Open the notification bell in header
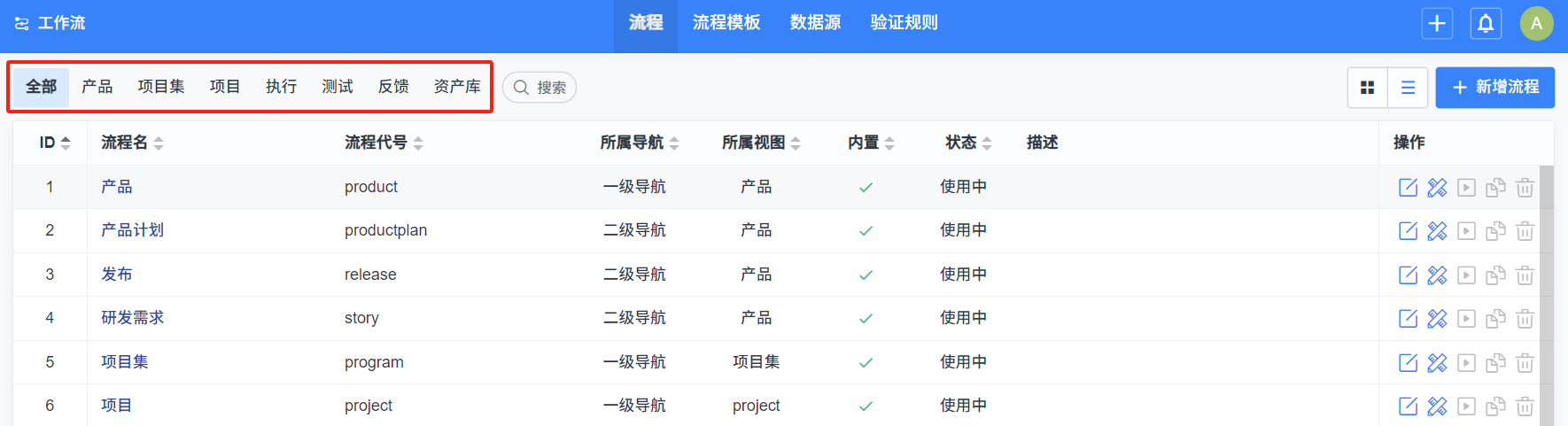The image size is (1568, 426). click(1486, 24)
